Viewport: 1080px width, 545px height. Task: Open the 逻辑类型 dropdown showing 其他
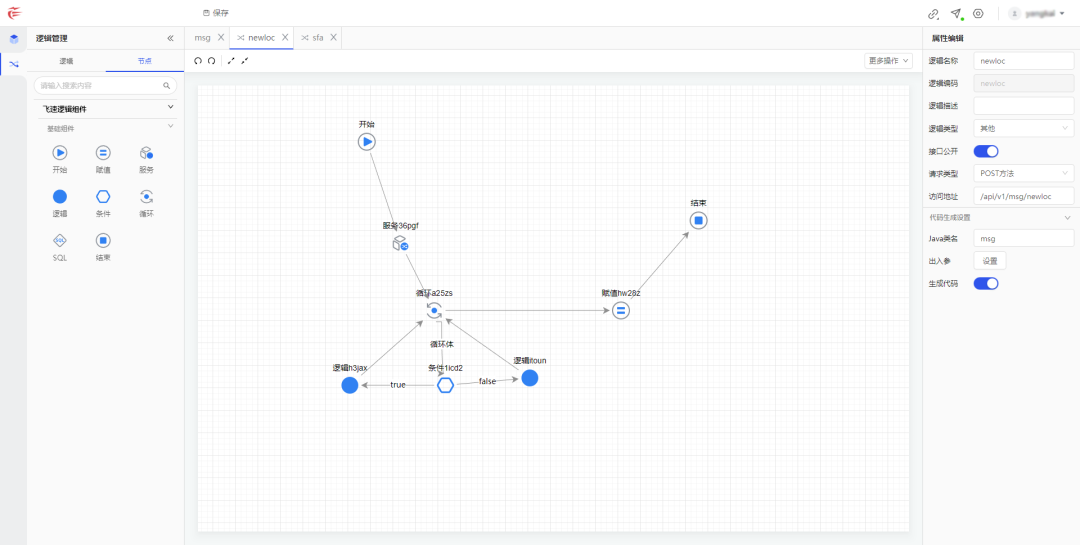coord(1024,128)
